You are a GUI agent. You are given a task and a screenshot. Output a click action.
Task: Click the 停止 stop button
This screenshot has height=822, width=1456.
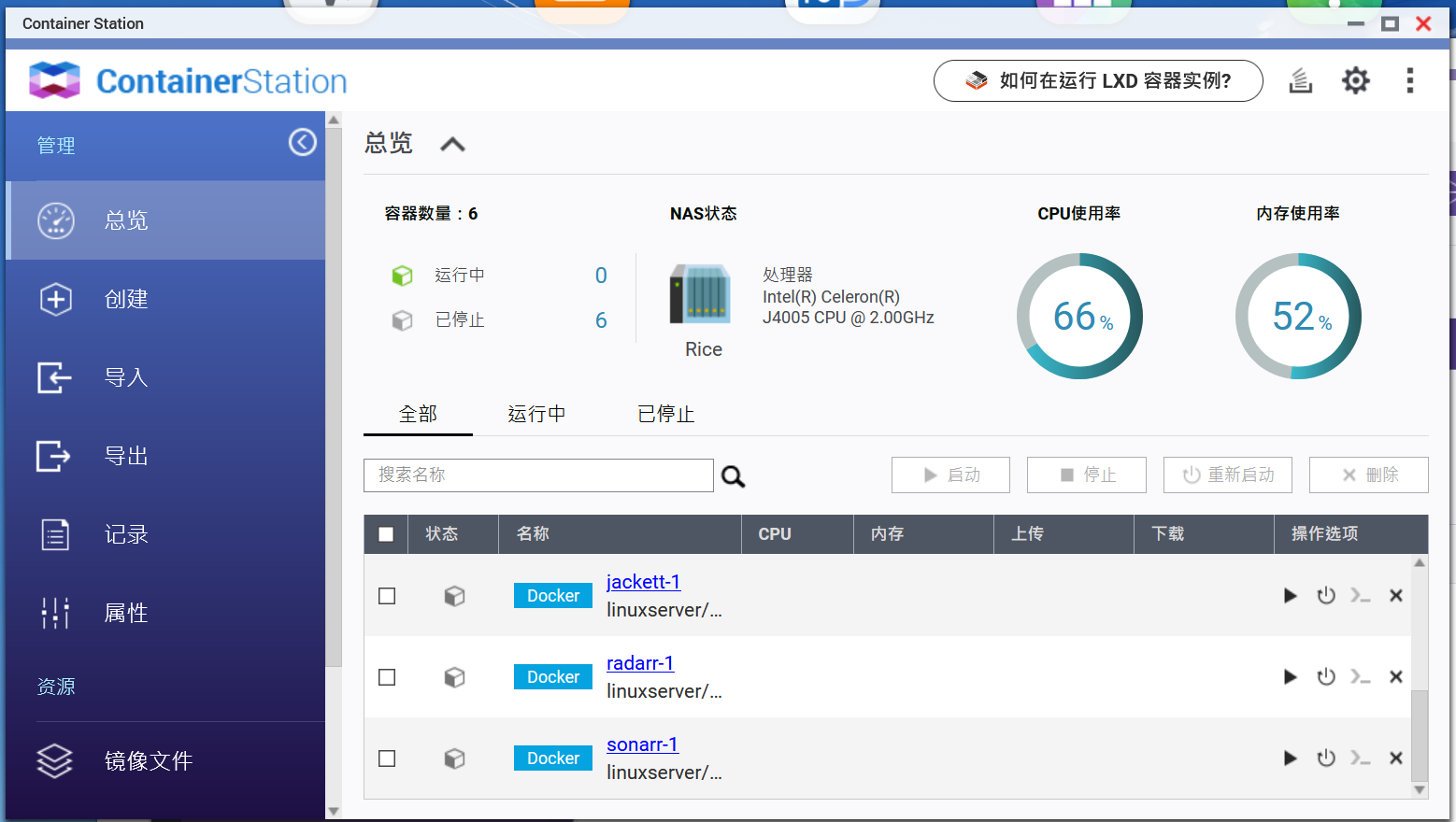pyautogui.click(x=1087, y=475)
